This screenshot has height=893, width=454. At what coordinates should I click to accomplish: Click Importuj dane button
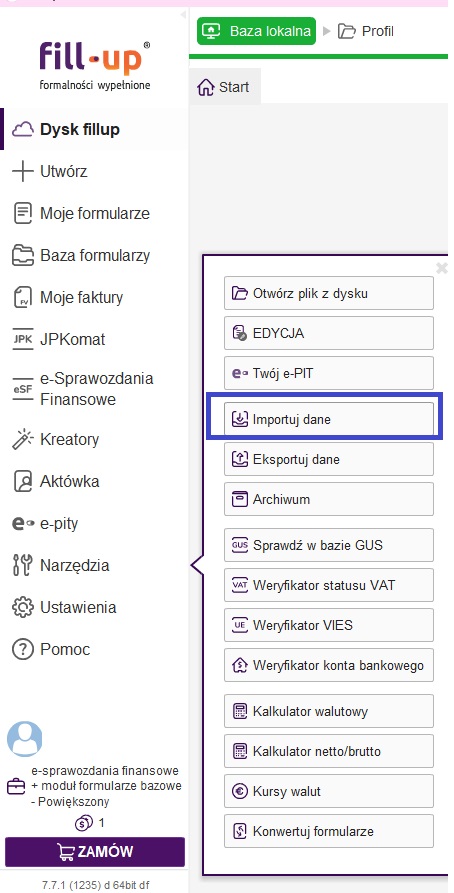click(329, 420)
